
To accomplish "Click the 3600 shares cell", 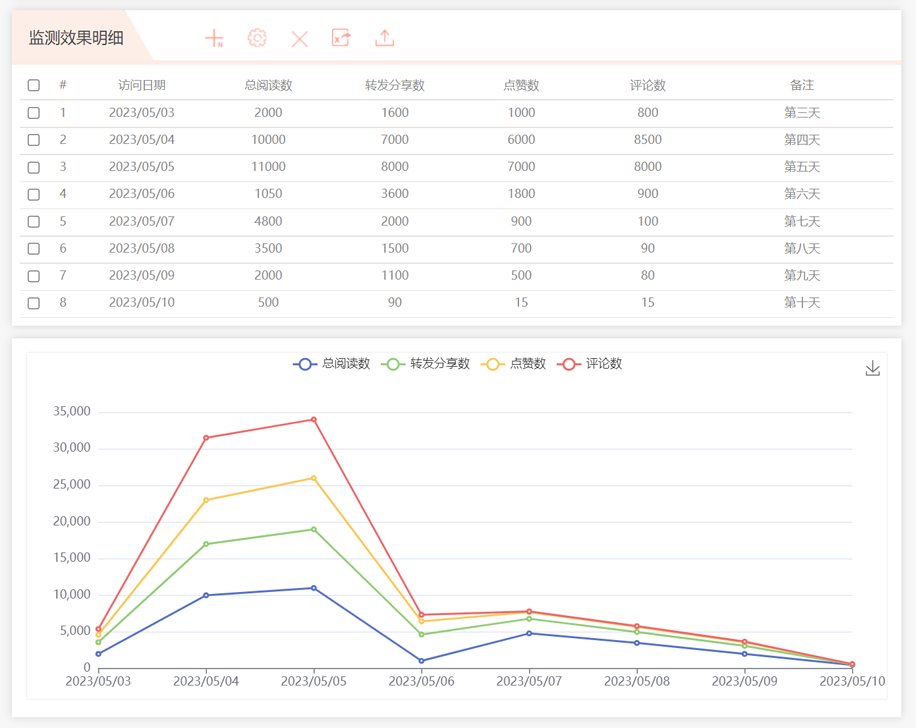I will point(395,194).
